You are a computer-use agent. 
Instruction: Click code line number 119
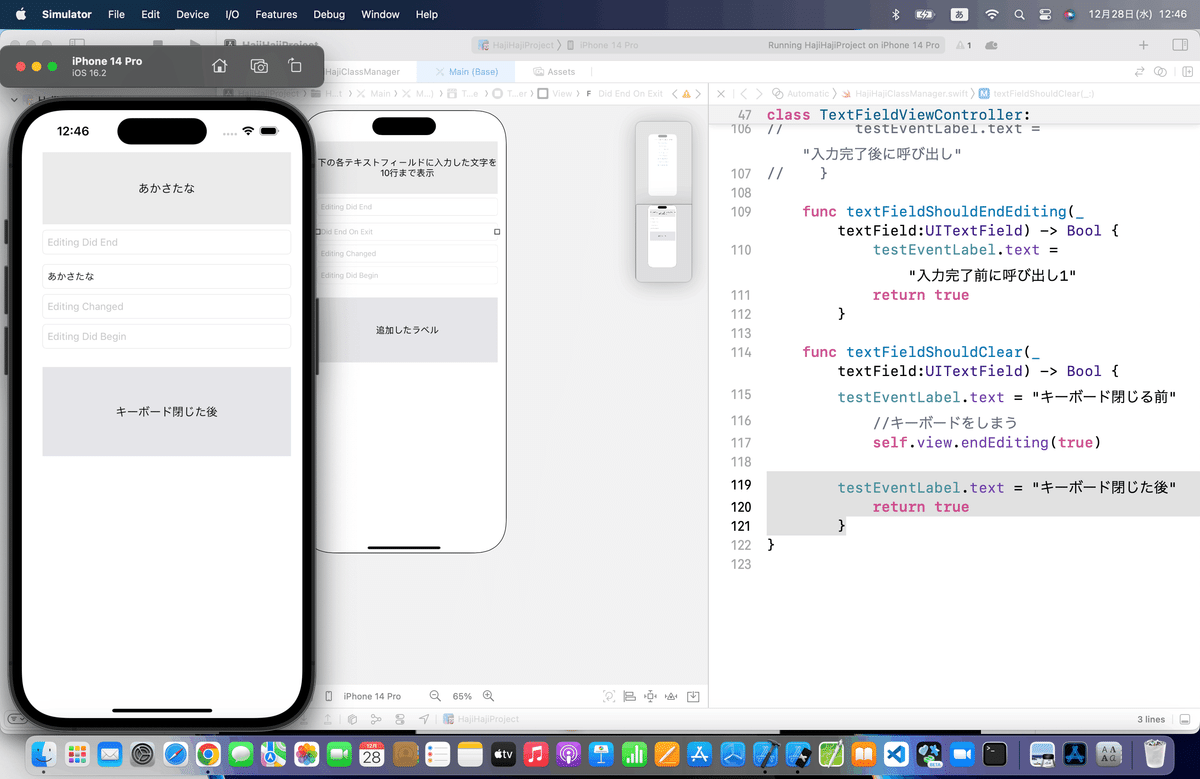pos(740,487)
